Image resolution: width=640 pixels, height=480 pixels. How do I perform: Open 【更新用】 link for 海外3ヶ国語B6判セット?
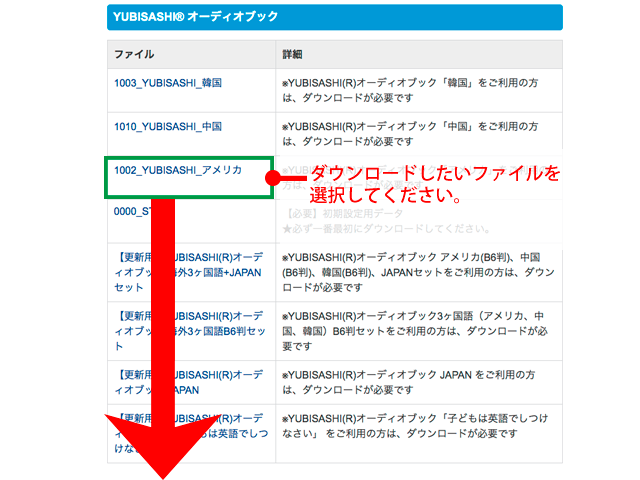pos(190,331)
